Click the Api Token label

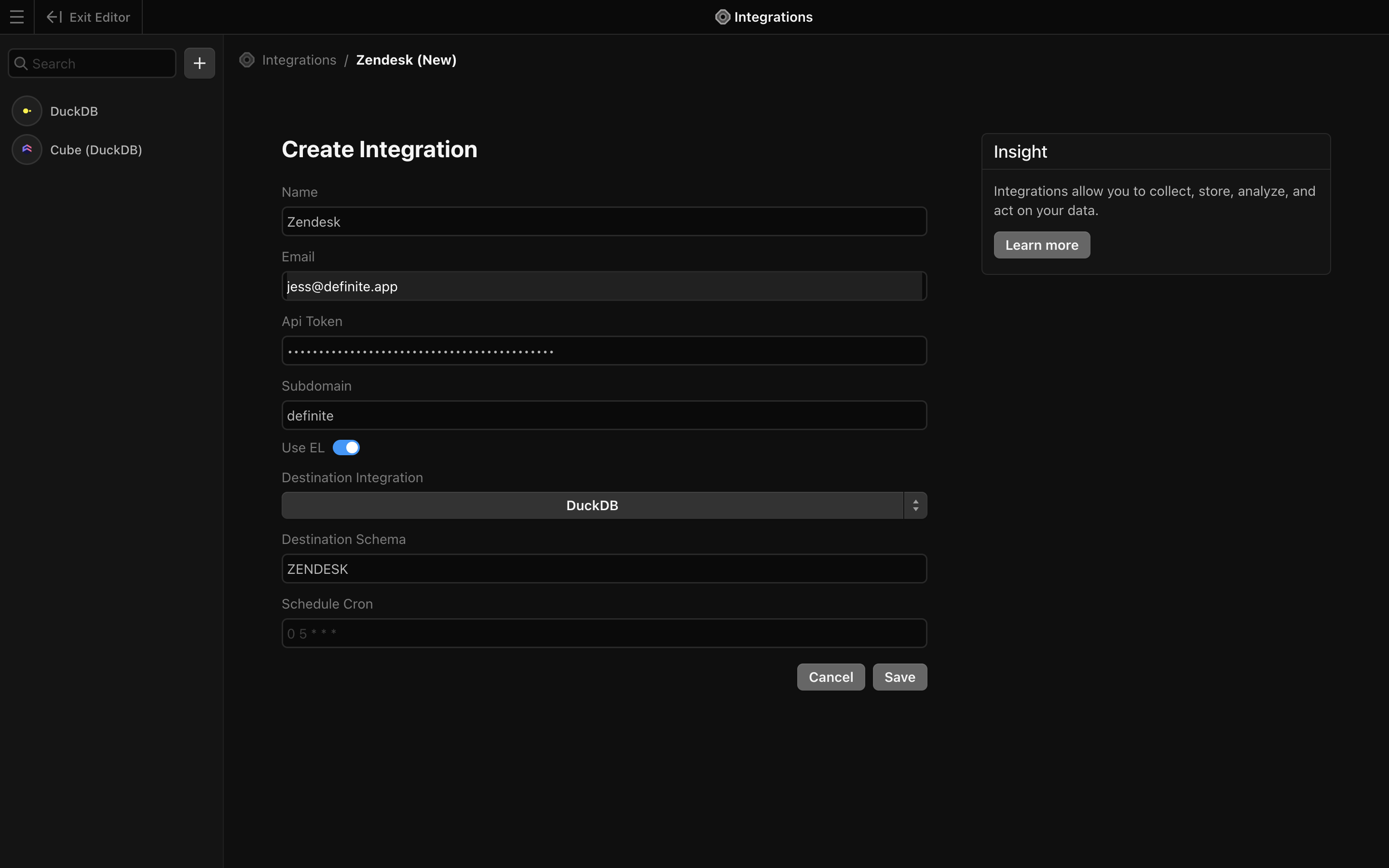(312, 322)
